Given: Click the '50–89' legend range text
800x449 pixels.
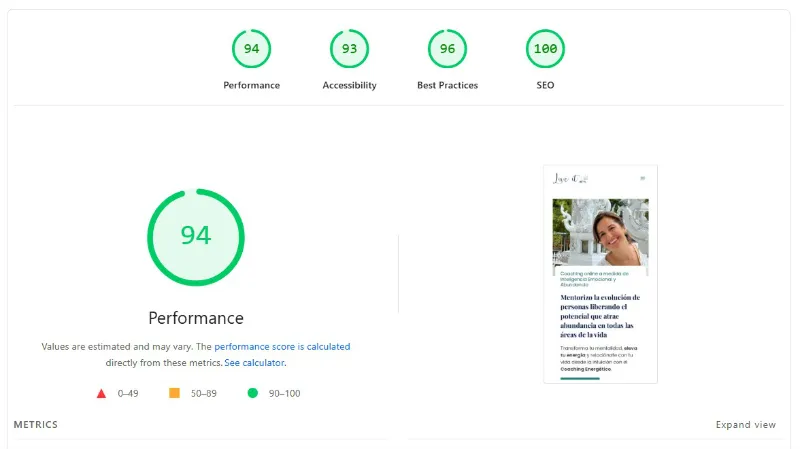Looking at the screenshot, I should click(204, 393).
